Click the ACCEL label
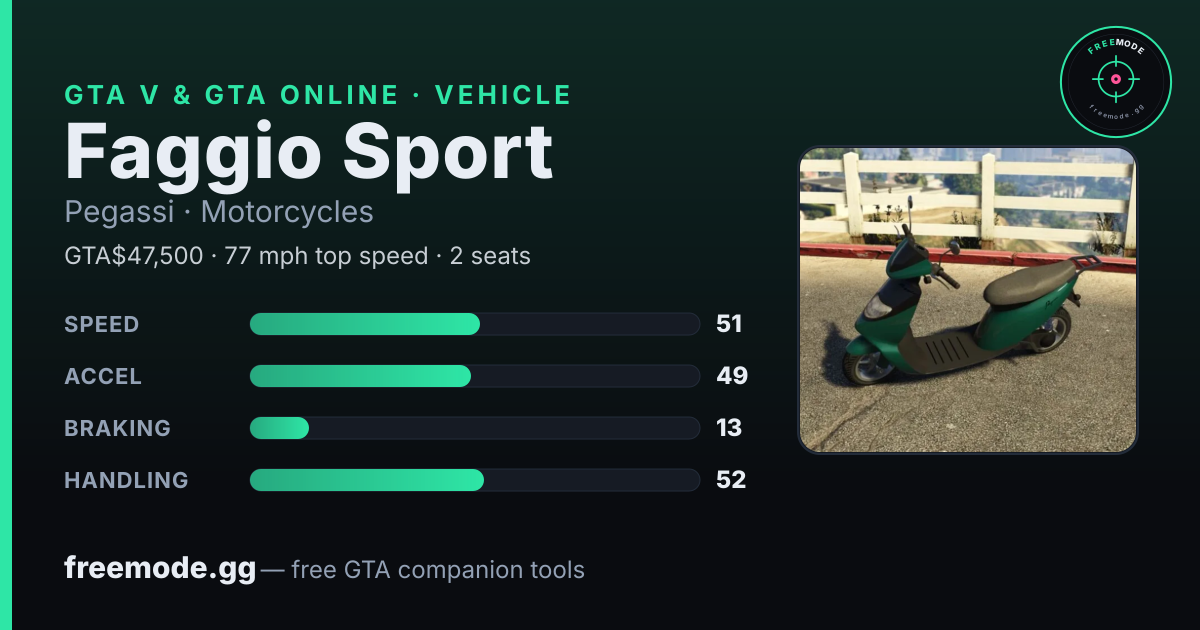 tap(103, 376)
